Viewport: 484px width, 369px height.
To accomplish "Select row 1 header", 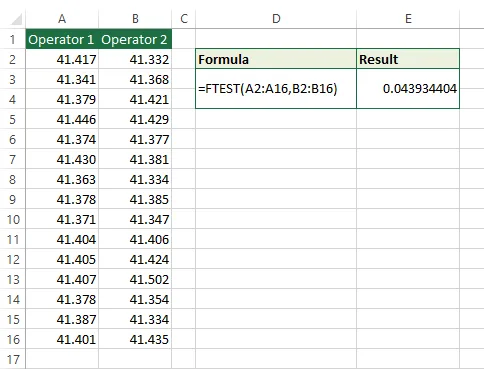I will 13,39.
